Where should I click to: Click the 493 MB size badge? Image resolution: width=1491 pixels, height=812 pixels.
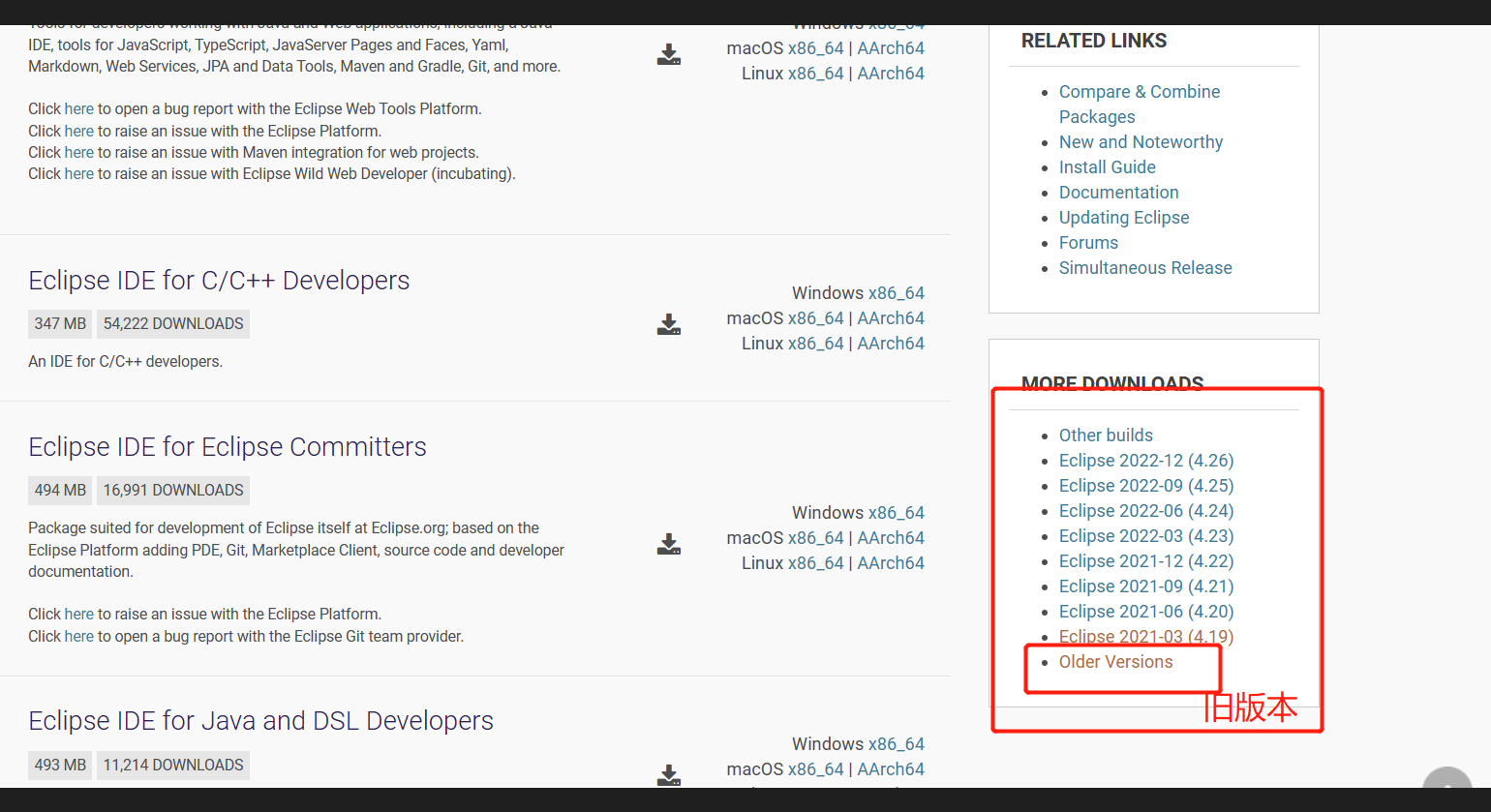60,766
